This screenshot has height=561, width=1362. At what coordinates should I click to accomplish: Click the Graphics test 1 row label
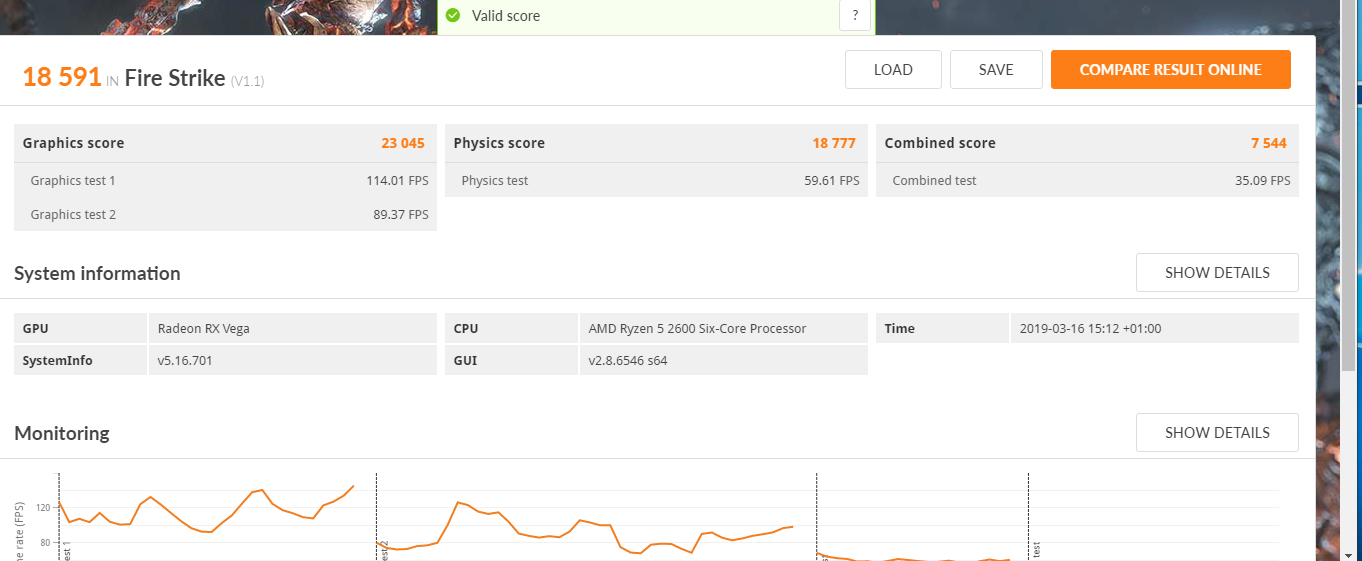[x=73, y=181]
